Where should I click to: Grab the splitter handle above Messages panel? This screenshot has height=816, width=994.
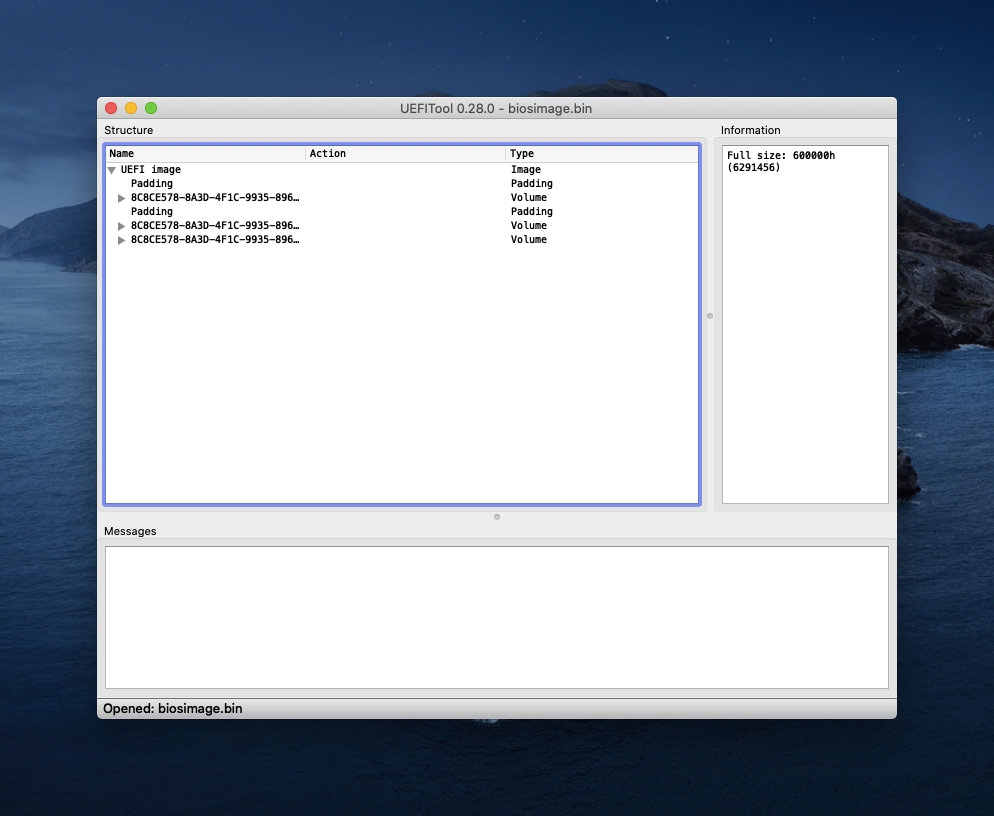tap(497, 517)
